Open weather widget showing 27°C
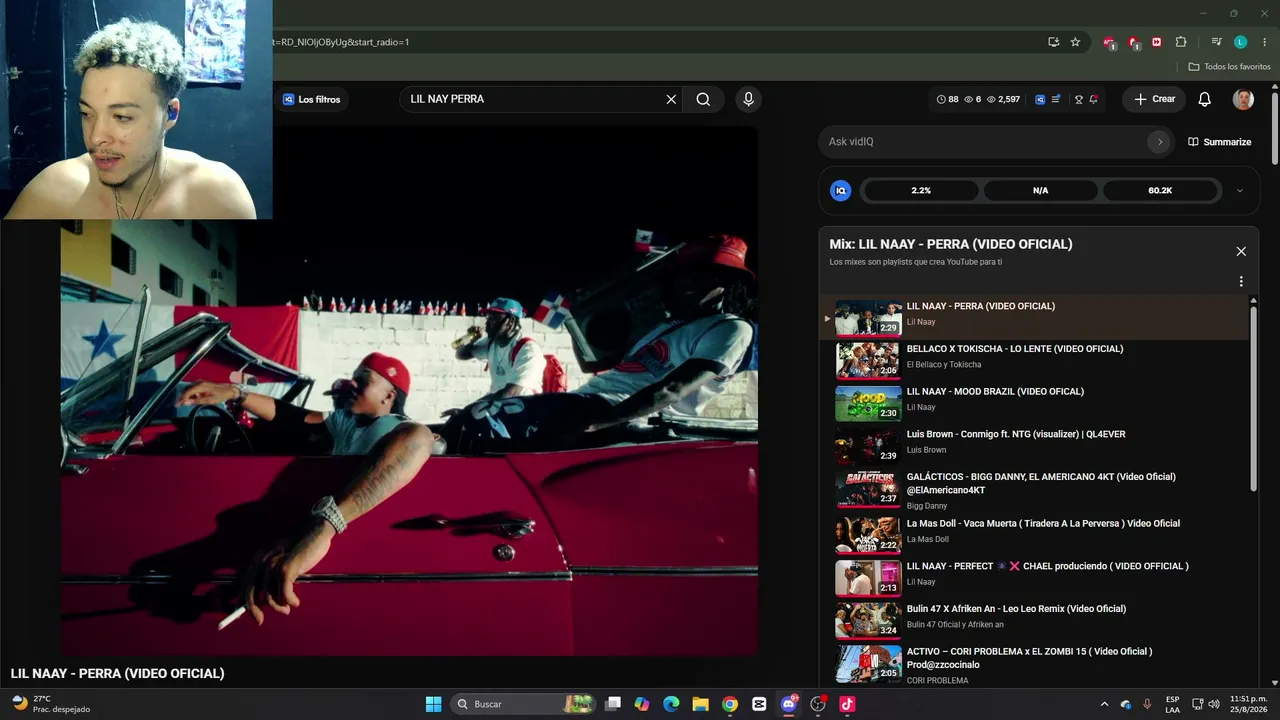The image size is (1280, 720). click(50, 704)
